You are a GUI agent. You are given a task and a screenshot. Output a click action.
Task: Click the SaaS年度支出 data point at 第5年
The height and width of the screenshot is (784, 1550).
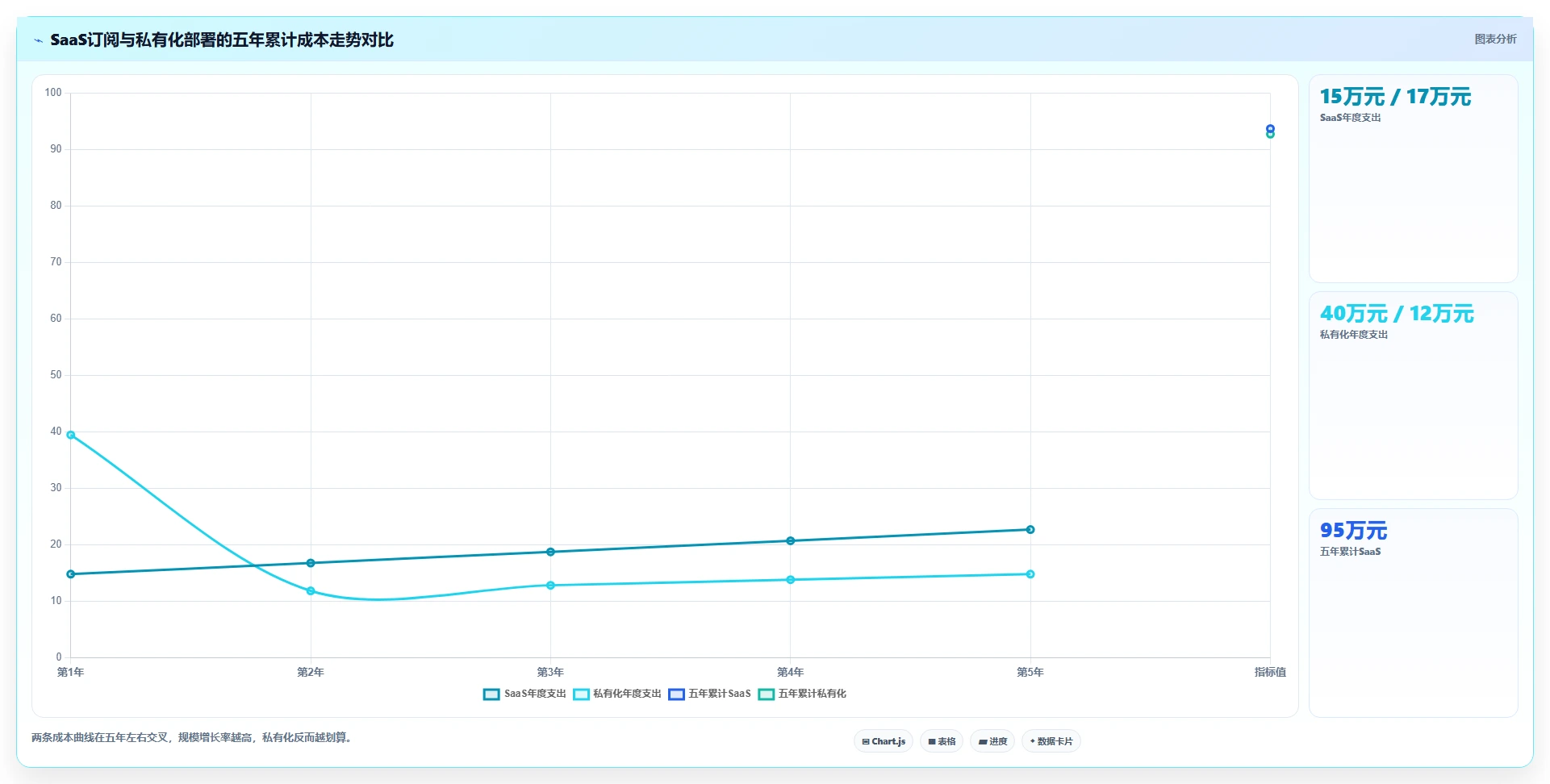tap(1030, 530)
